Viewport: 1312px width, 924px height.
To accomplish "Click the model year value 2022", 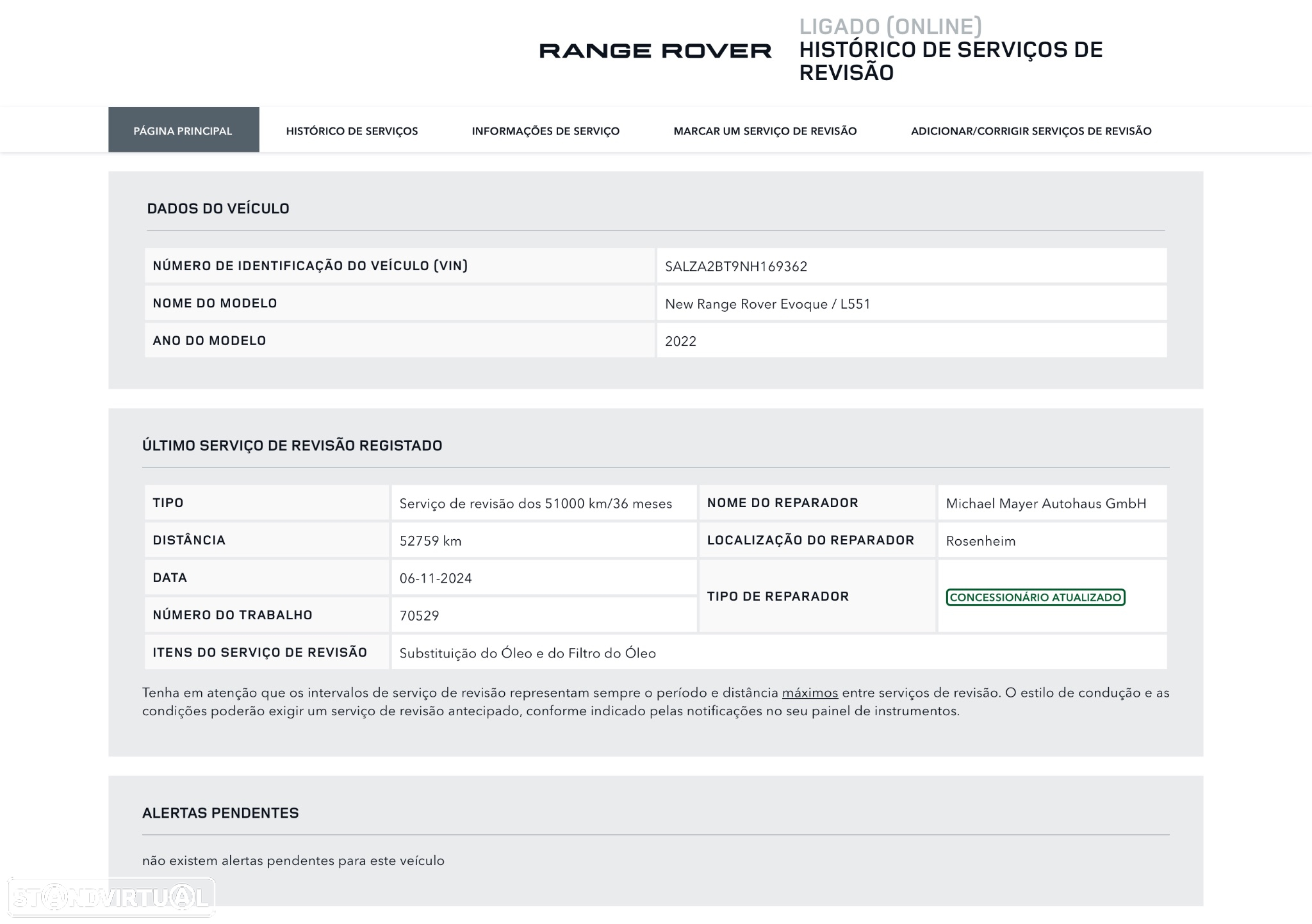I will click(680, 341).
